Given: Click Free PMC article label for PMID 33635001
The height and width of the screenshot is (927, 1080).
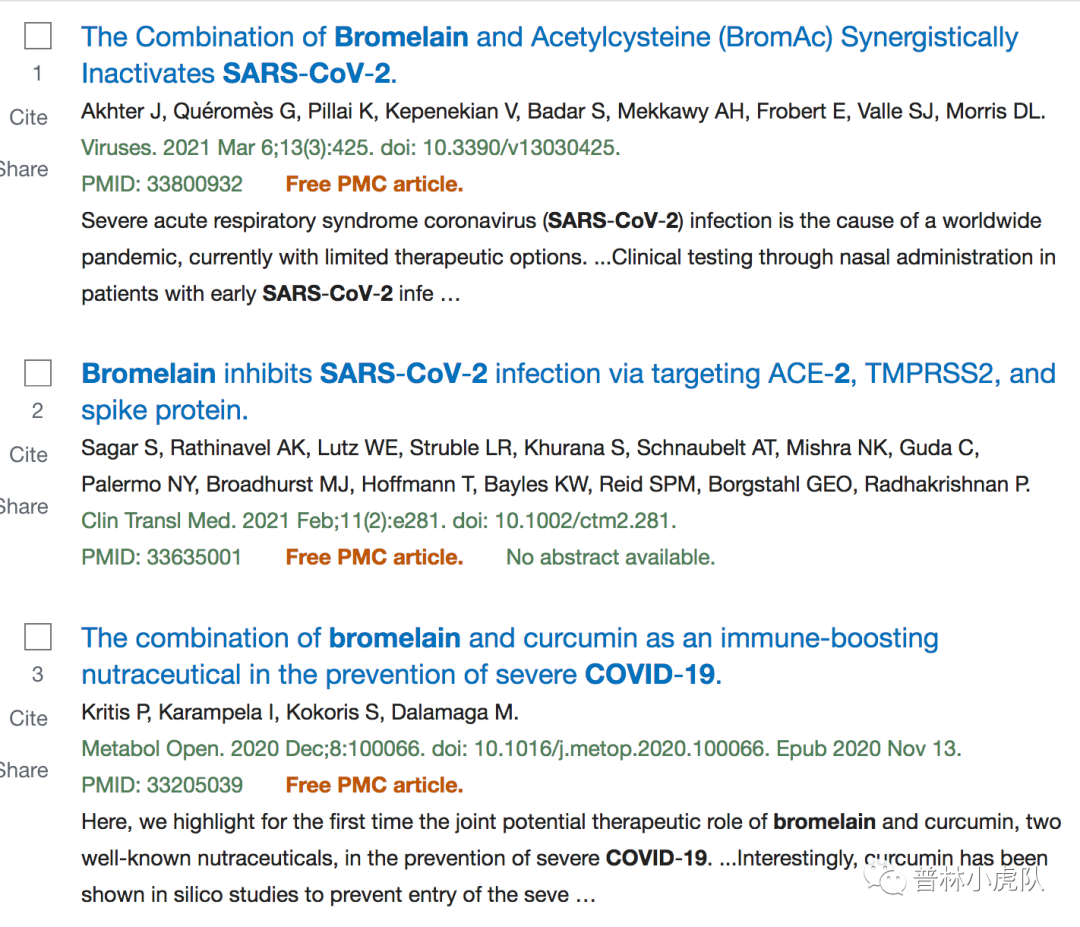Looking at the screenshot, I should pos(374,557).
